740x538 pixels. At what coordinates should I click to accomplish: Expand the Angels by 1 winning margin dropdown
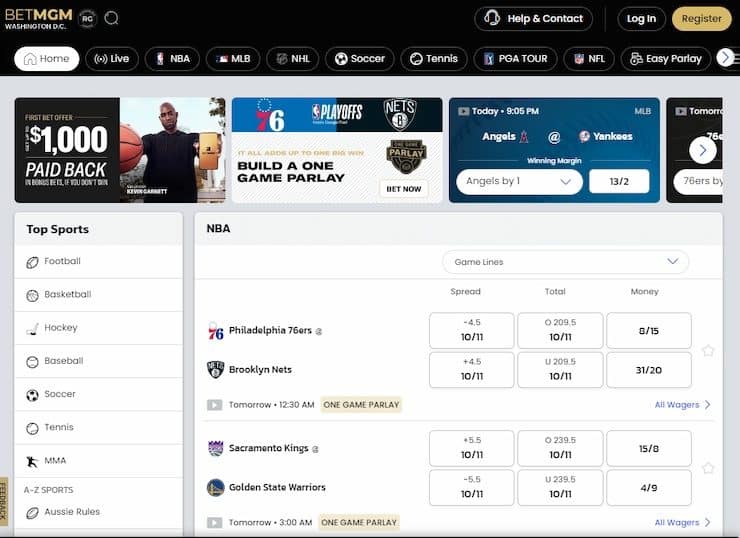tap(519, 181)
